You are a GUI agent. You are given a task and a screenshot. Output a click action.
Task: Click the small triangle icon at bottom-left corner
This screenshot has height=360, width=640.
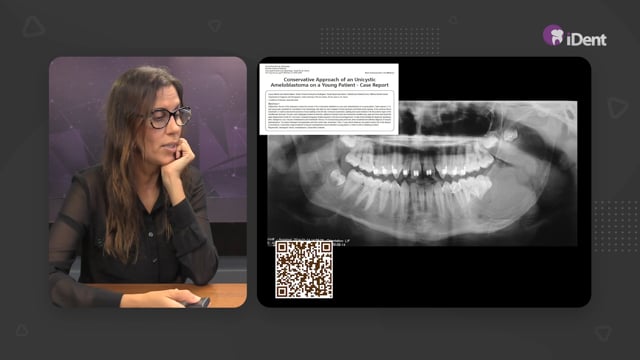[22, 330]
